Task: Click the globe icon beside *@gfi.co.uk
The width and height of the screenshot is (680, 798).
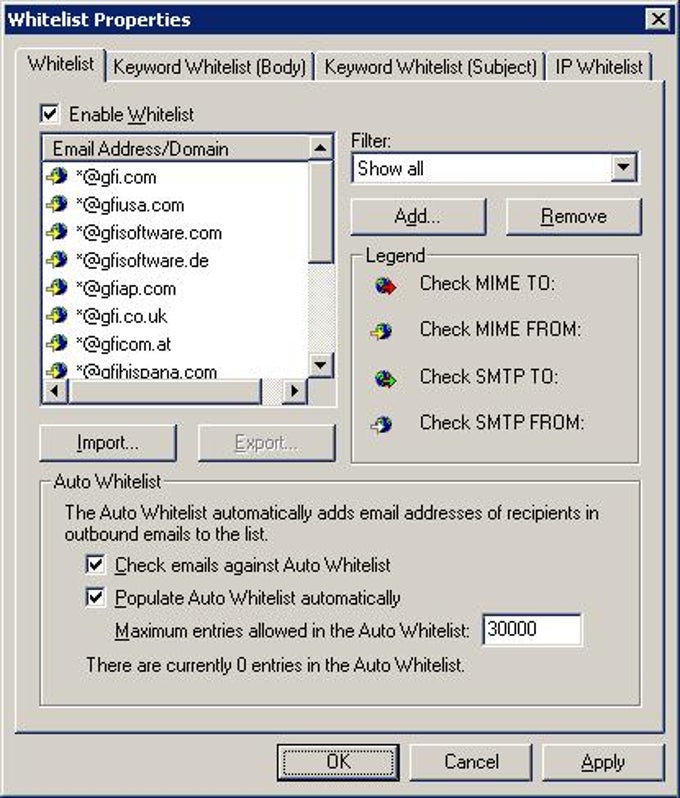Action: pos(56,316)
